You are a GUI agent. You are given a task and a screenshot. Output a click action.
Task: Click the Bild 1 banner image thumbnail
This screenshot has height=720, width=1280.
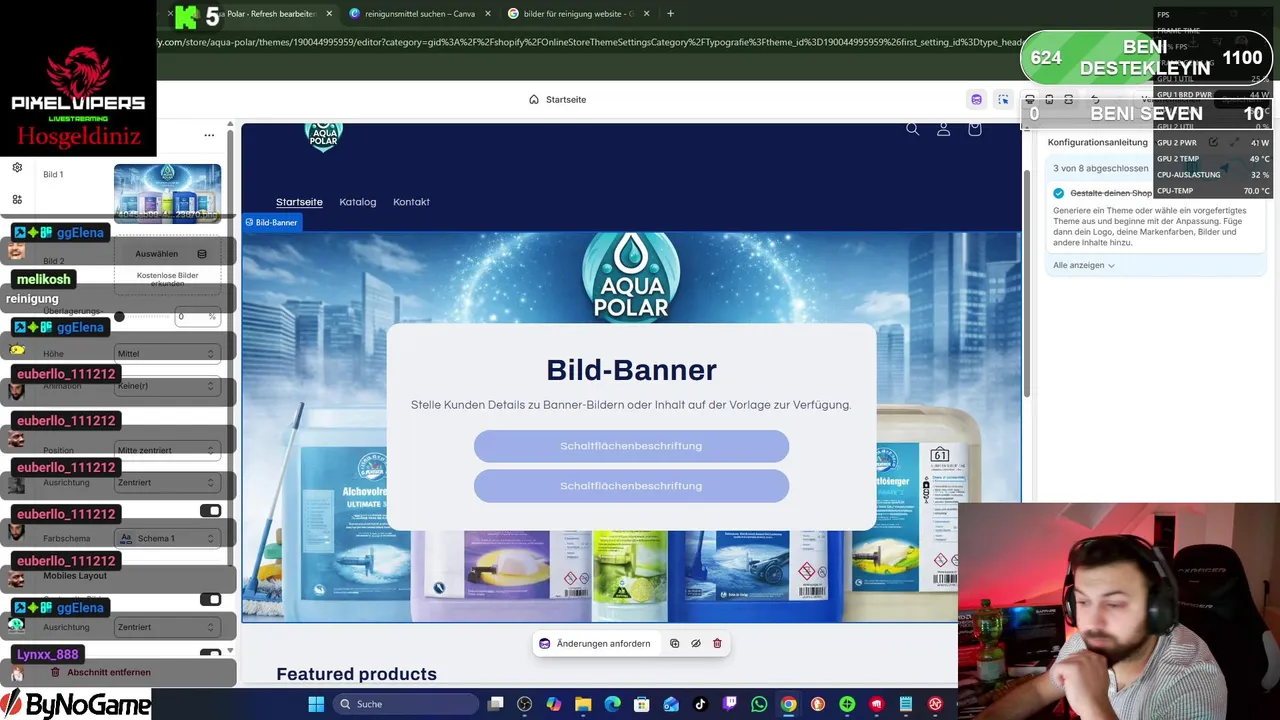click(167, 193)
